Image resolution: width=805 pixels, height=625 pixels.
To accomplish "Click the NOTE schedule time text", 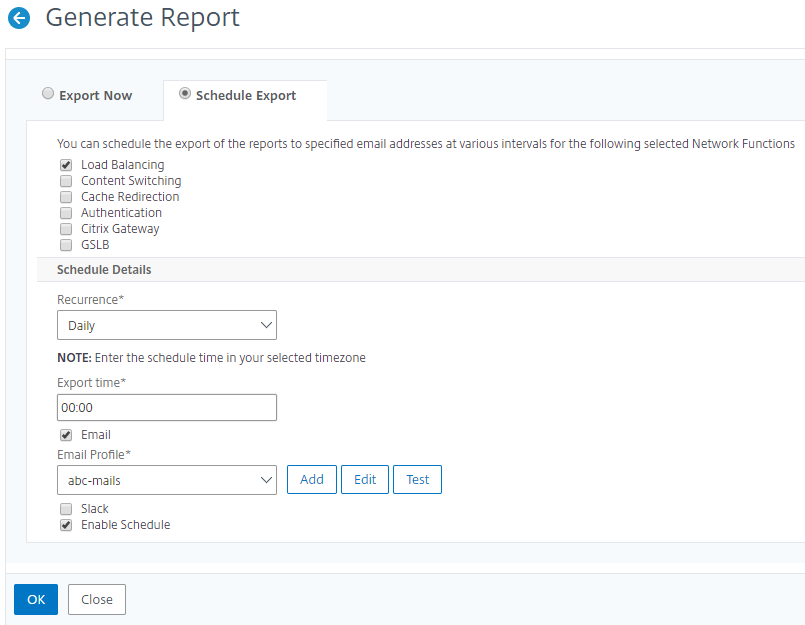I will click(x=211, y=358).
